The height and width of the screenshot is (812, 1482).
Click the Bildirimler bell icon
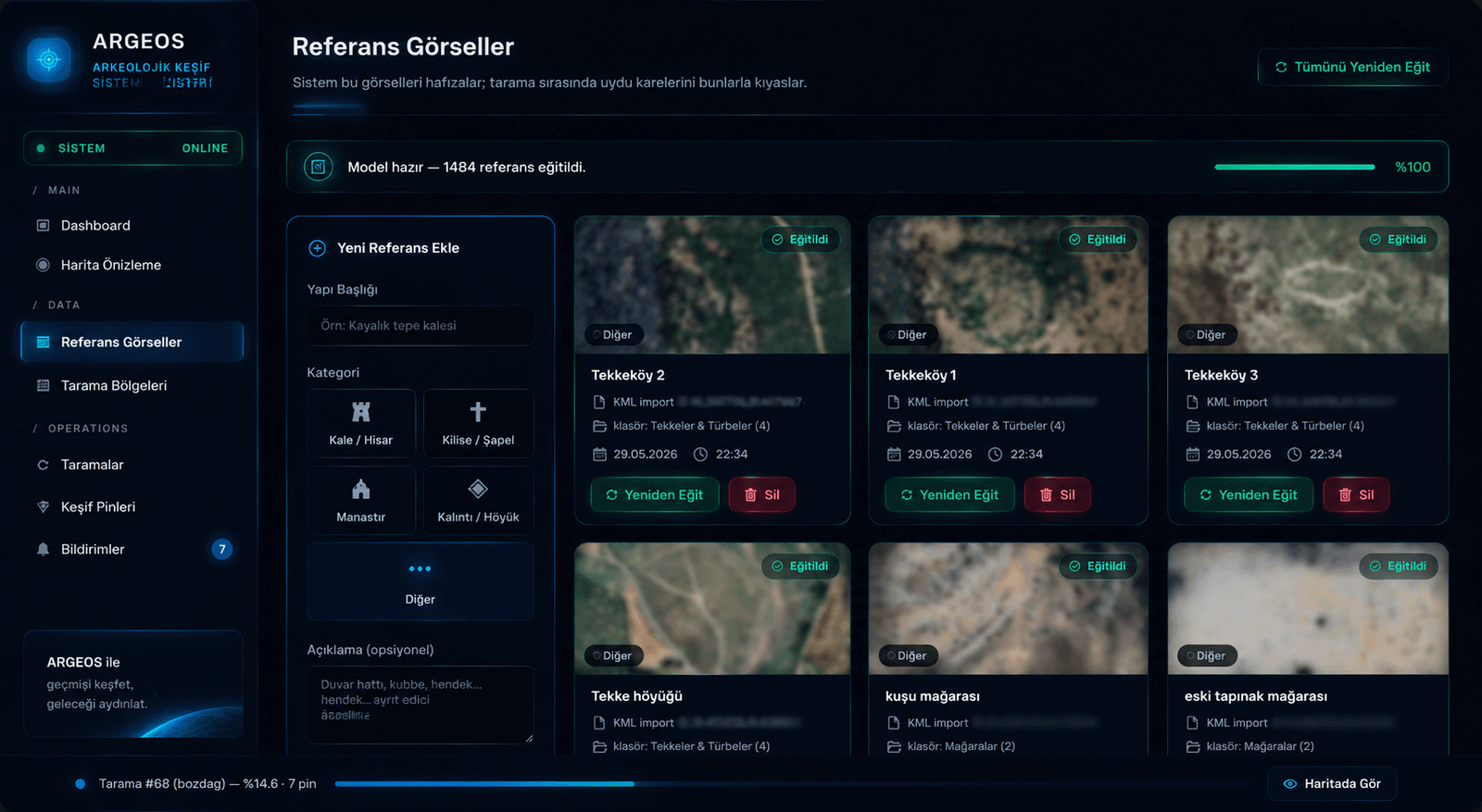click(43, 549)
